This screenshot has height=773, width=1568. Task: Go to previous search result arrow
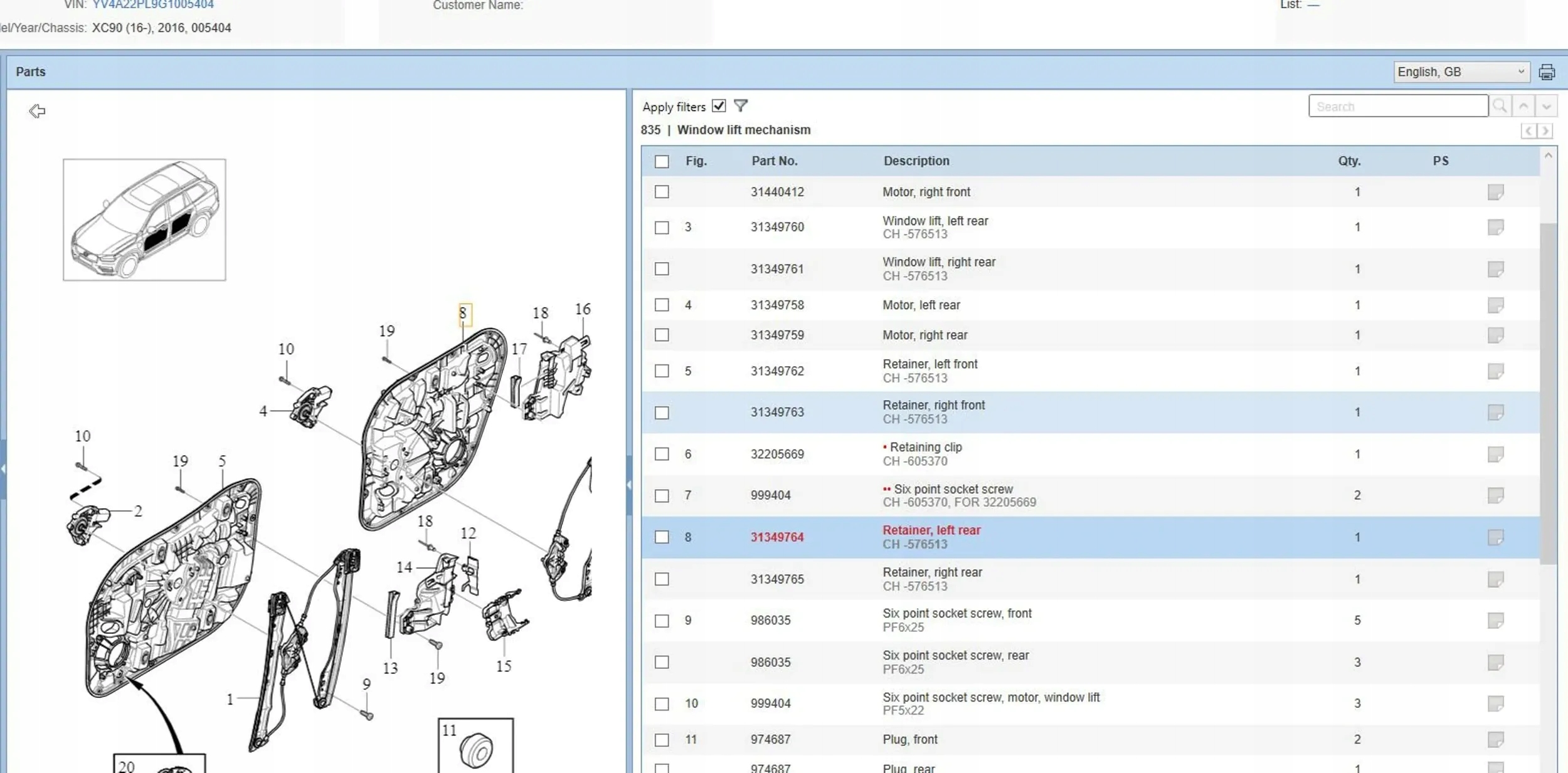point(1523,106)
